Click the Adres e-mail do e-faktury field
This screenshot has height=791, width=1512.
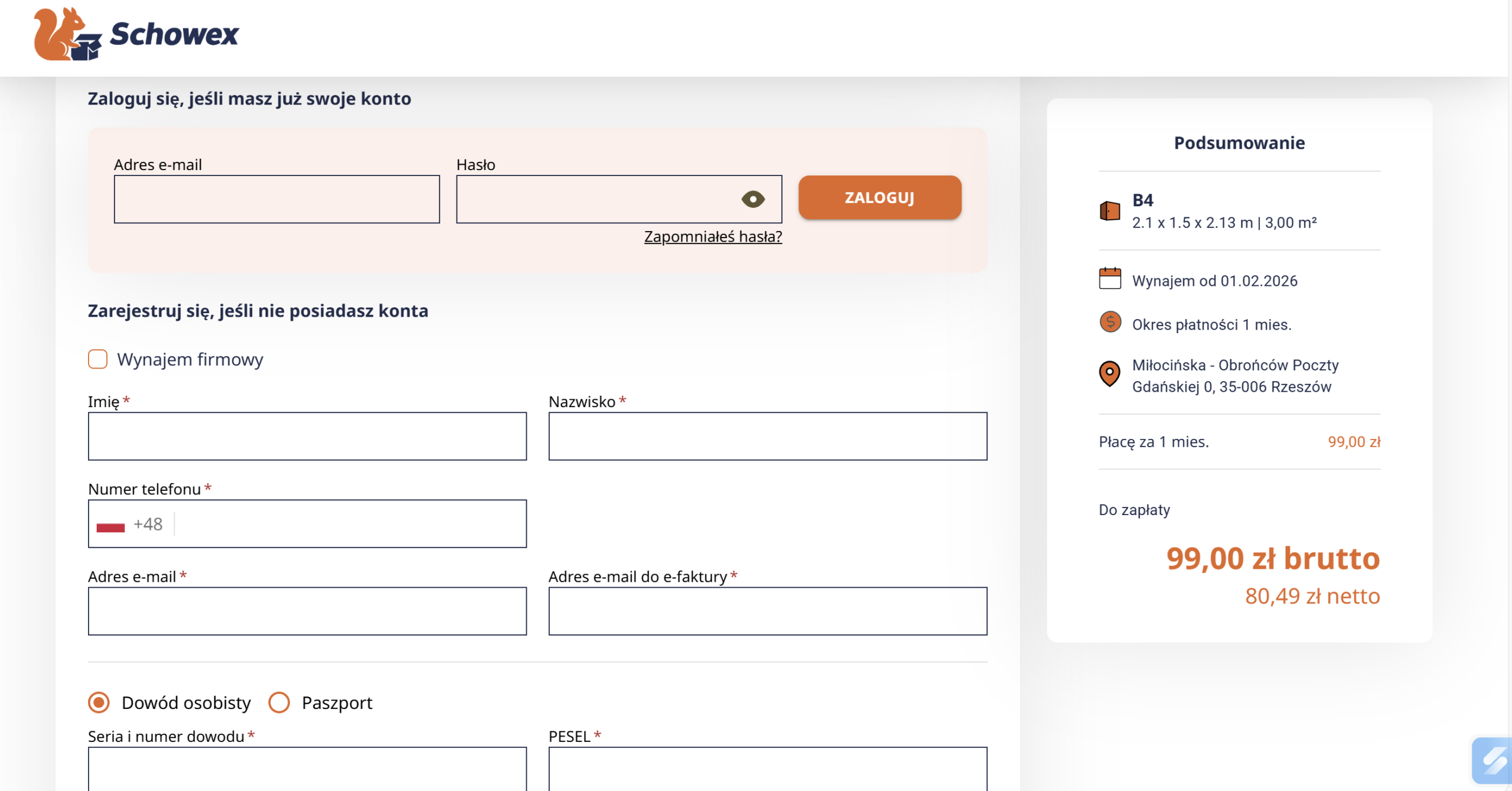[767, 611]
